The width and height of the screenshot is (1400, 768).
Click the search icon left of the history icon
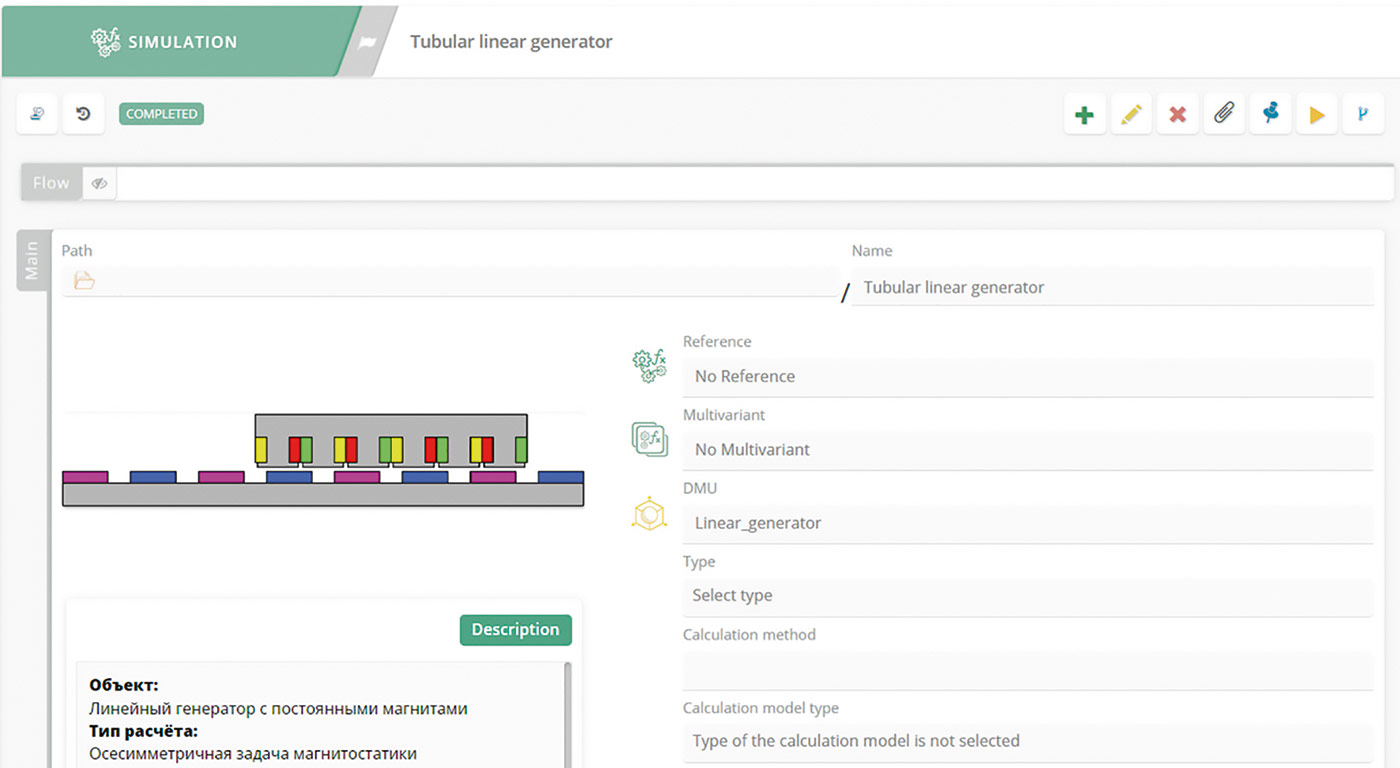pos(37,114)
